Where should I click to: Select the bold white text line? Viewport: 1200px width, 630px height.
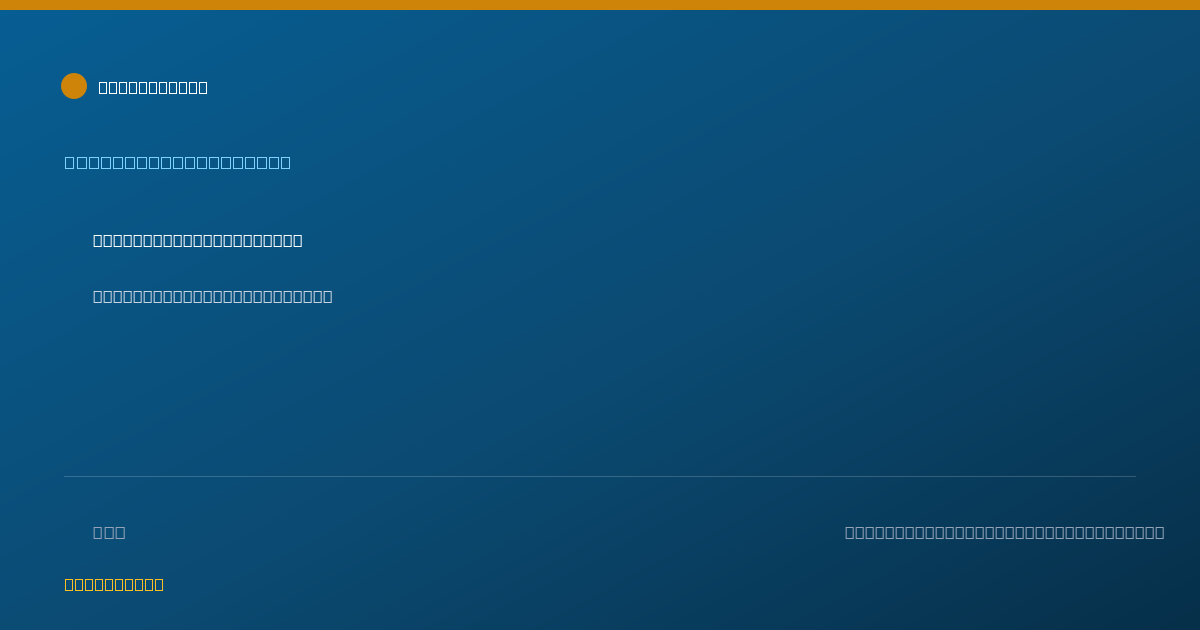click(198, 240)
